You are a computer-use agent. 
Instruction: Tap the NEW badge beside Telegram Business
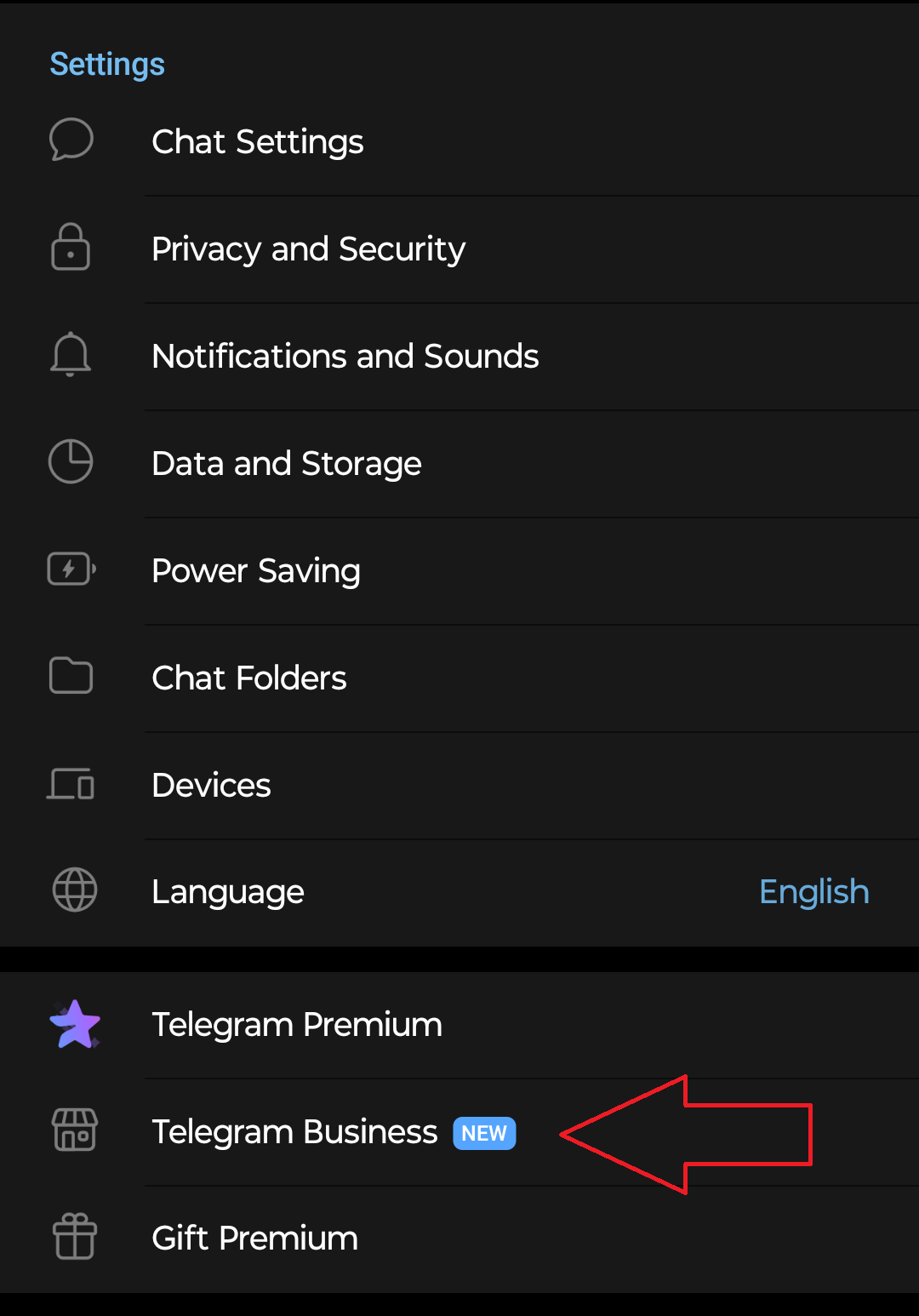[484, 1134]
